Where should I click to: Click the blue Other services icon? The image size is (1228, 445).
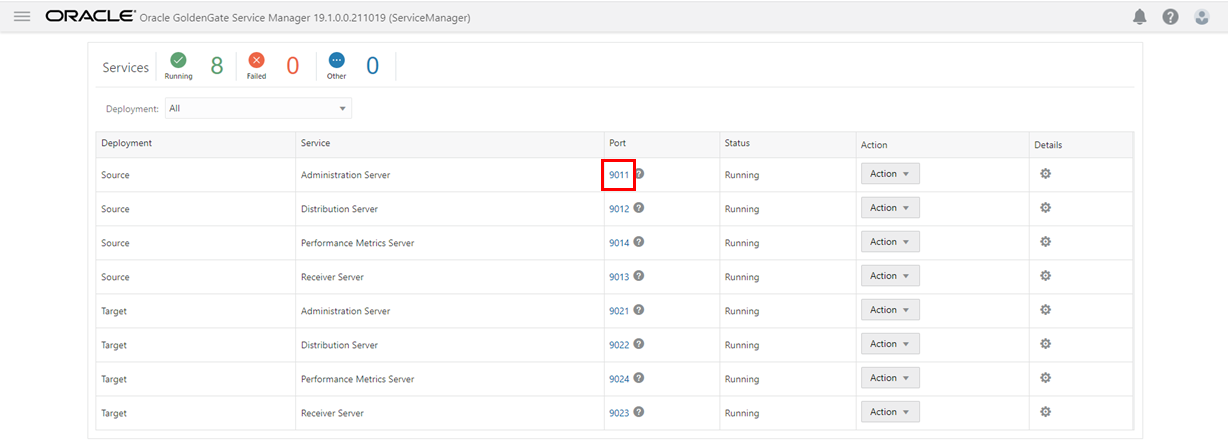tap(336, 61)
